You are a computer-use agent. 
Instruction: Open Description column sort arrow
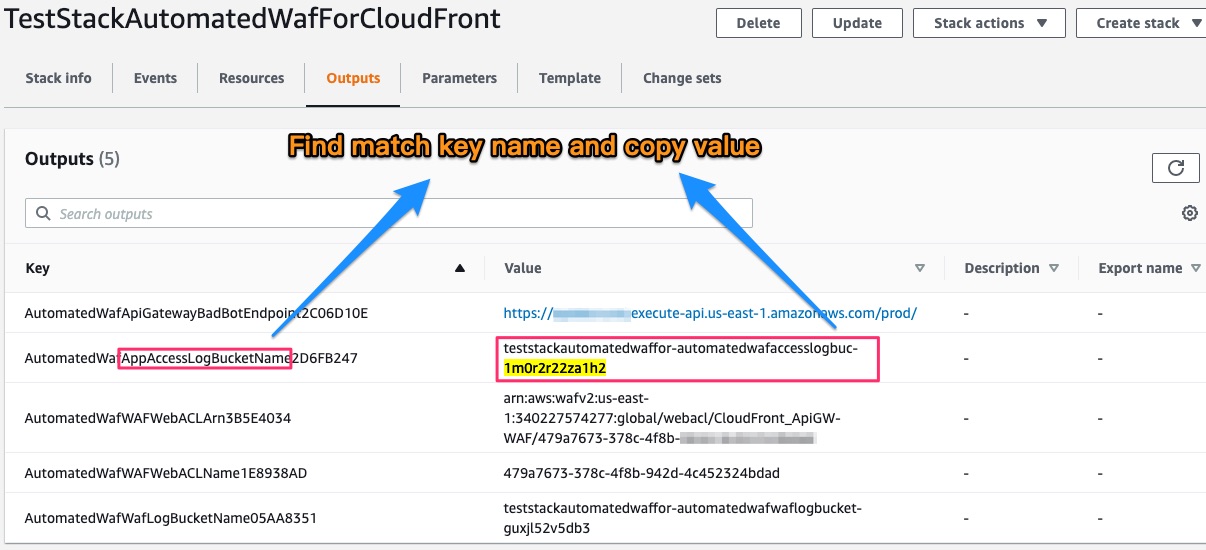1054,268
